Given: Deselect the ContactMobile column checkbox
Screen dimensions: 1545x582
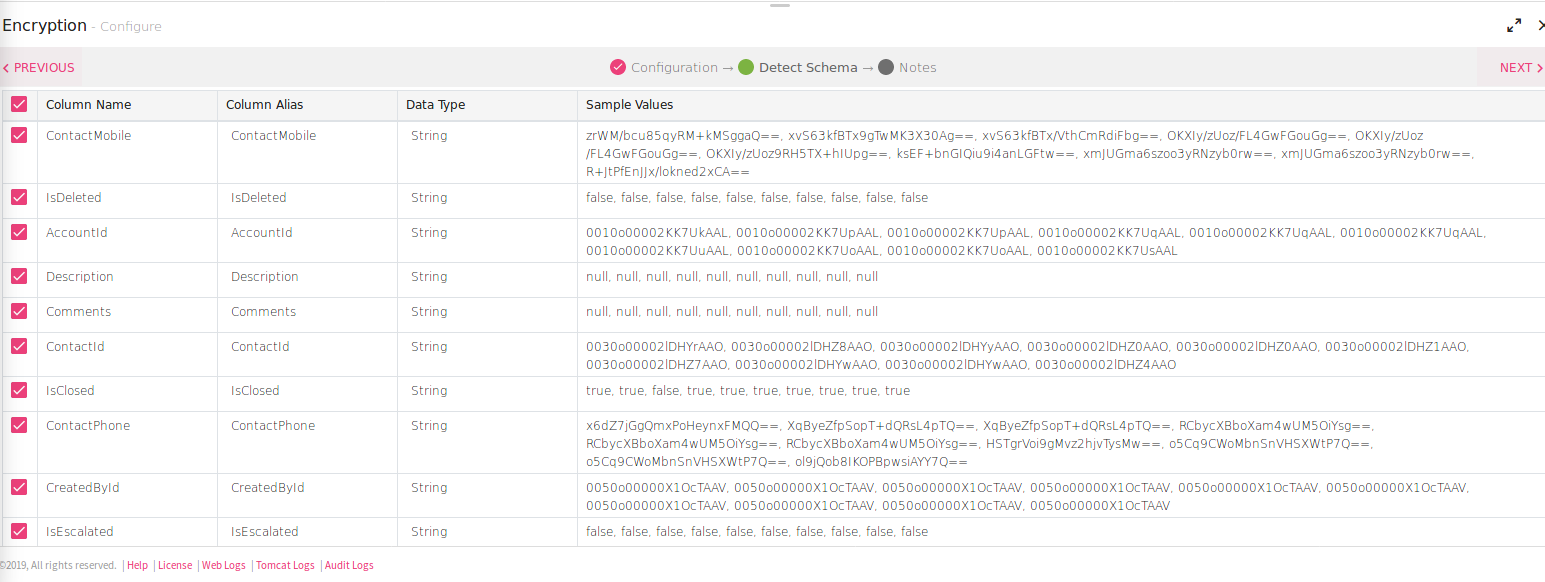Looking at the screenshot, I should click(18, 135).
